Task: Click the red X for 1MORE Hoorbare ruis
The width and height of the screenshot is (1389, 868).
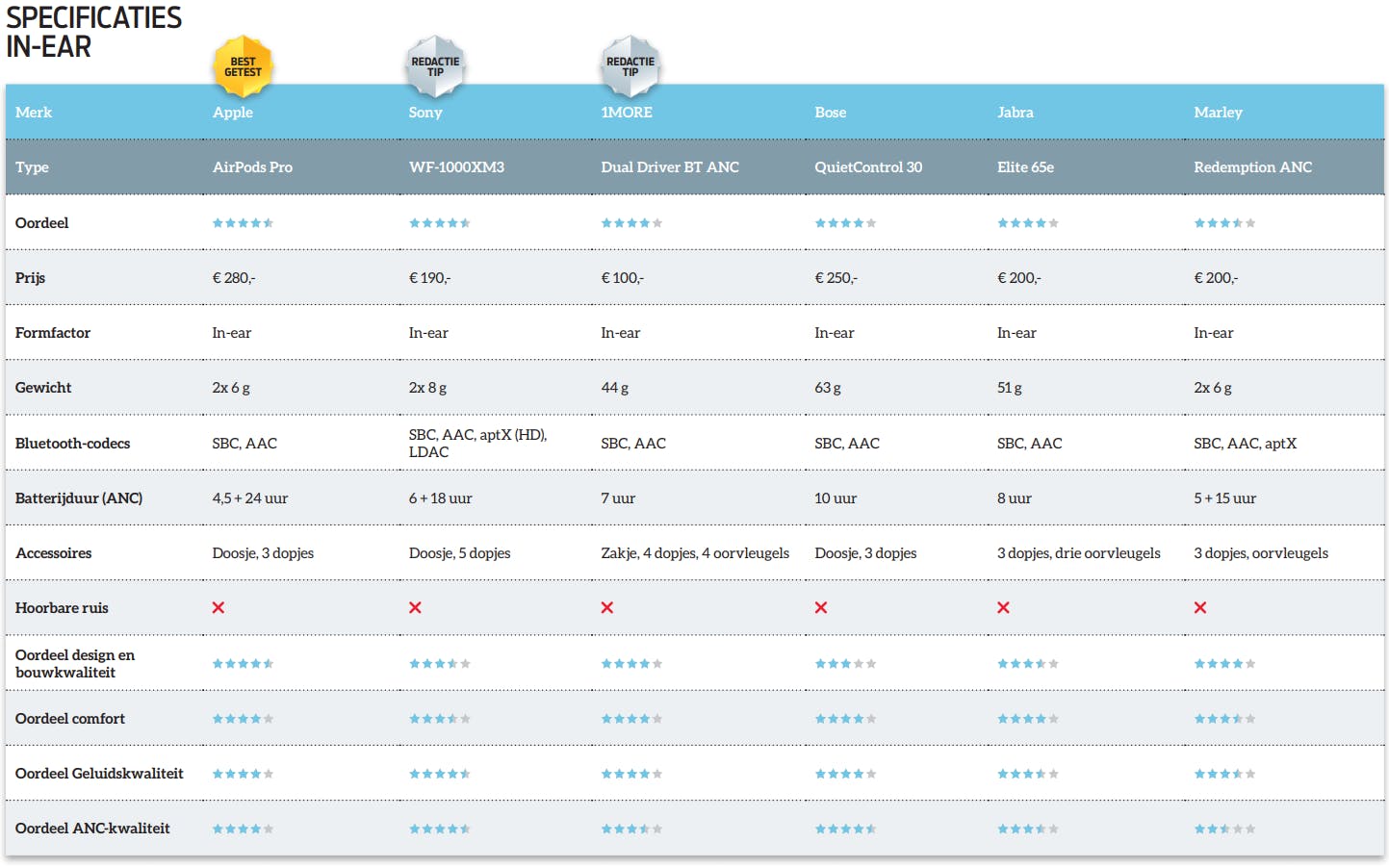Action: pos(607,608)
